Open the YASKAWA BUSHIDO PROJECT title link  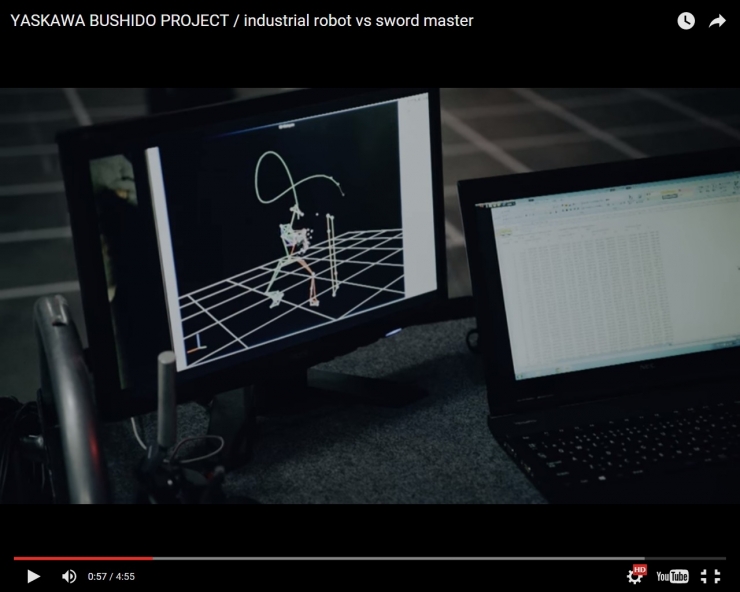click(x=120, y=21)
